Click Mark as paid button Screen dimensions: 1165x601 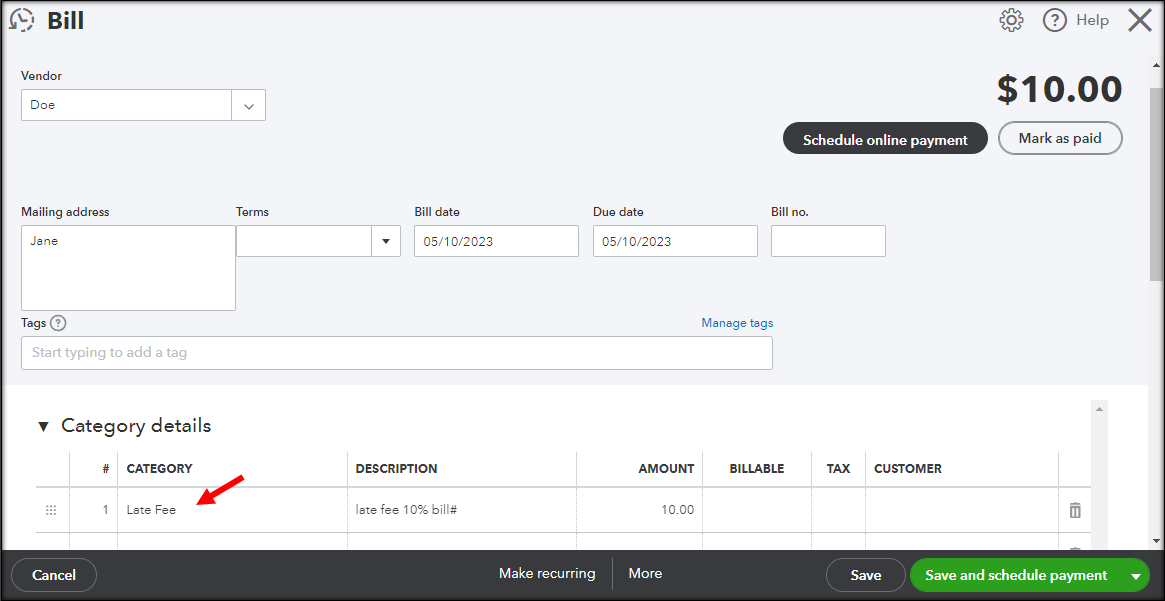1060,139
